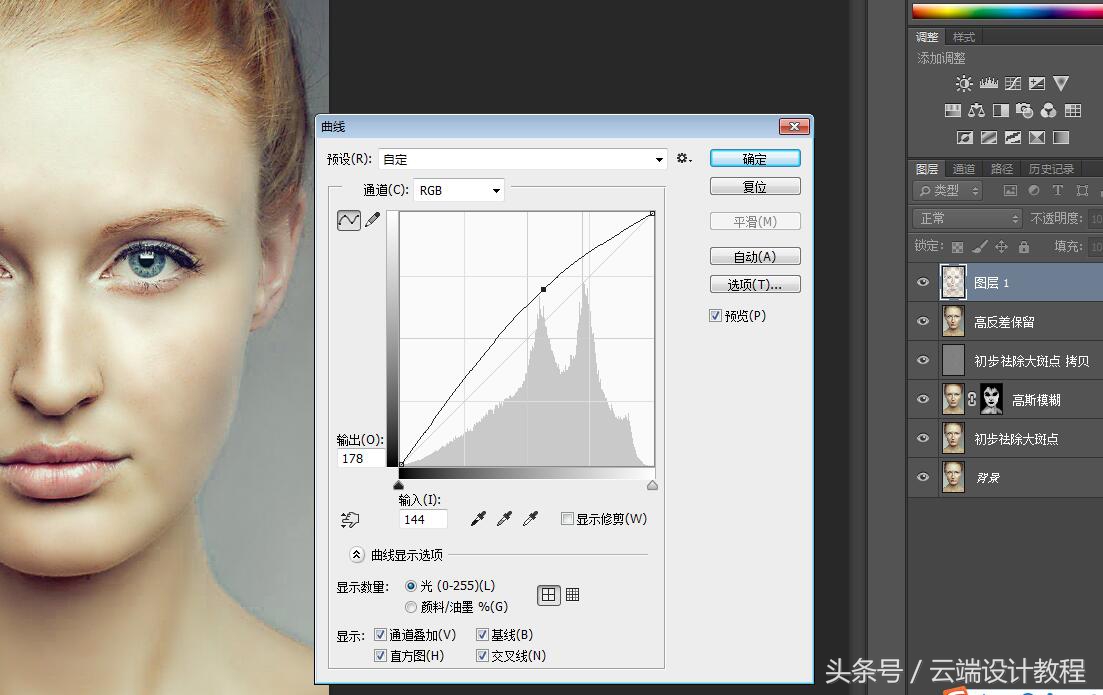The width and height of the screenshot is (1103, 695).
Task: Switch to the 历史记录 tab
Action: 1052,169
